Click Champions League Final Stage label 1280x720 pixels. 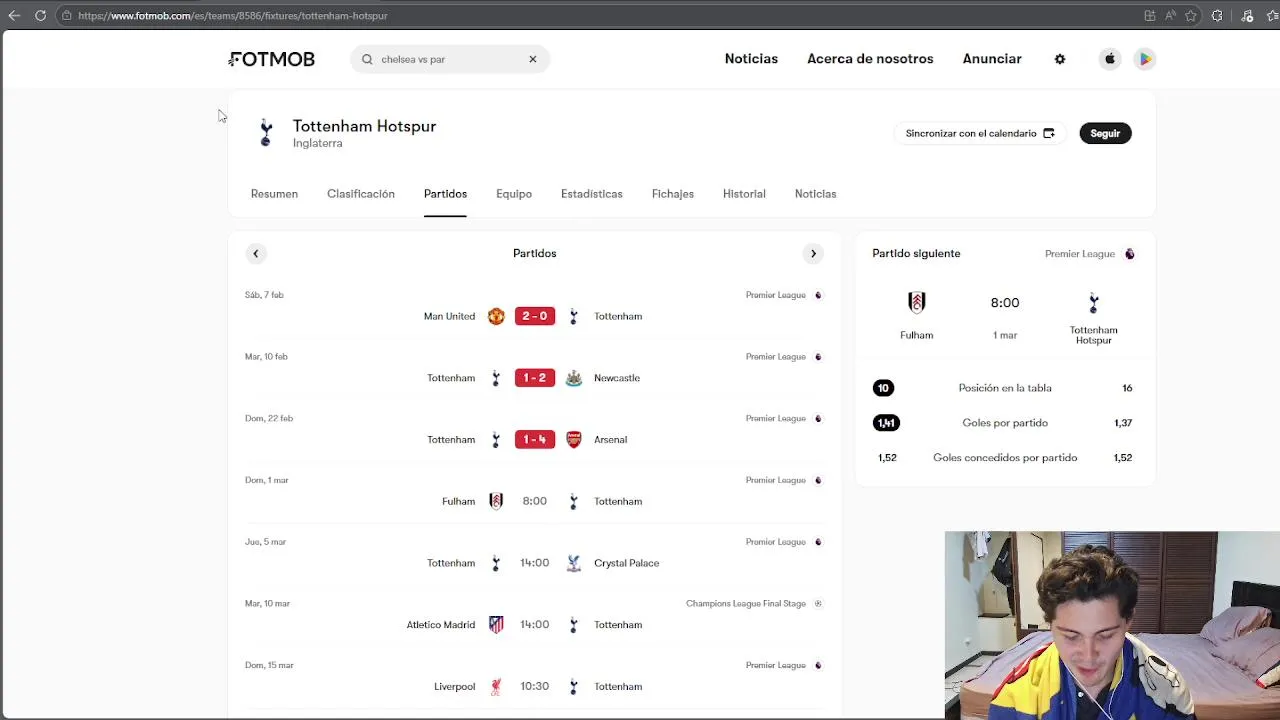(745, 604)
